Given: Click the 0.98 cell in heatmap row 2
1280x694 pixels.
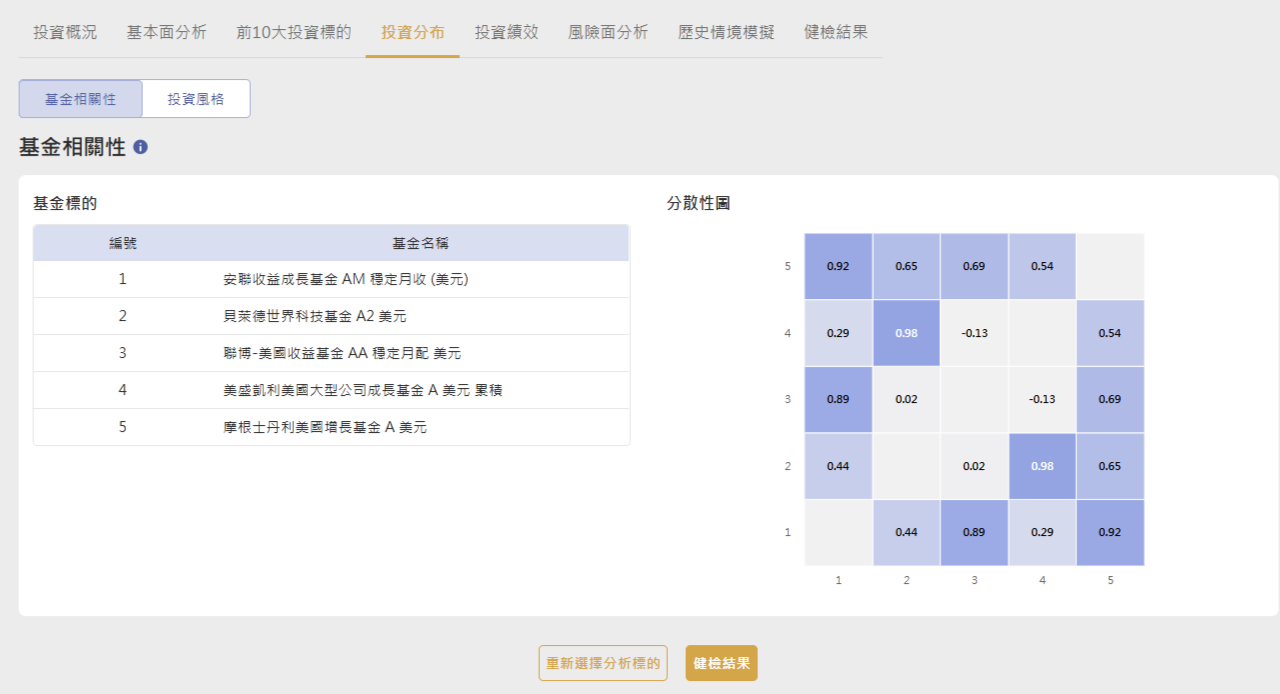Looking at the screenshot, I should (1042, 466).
